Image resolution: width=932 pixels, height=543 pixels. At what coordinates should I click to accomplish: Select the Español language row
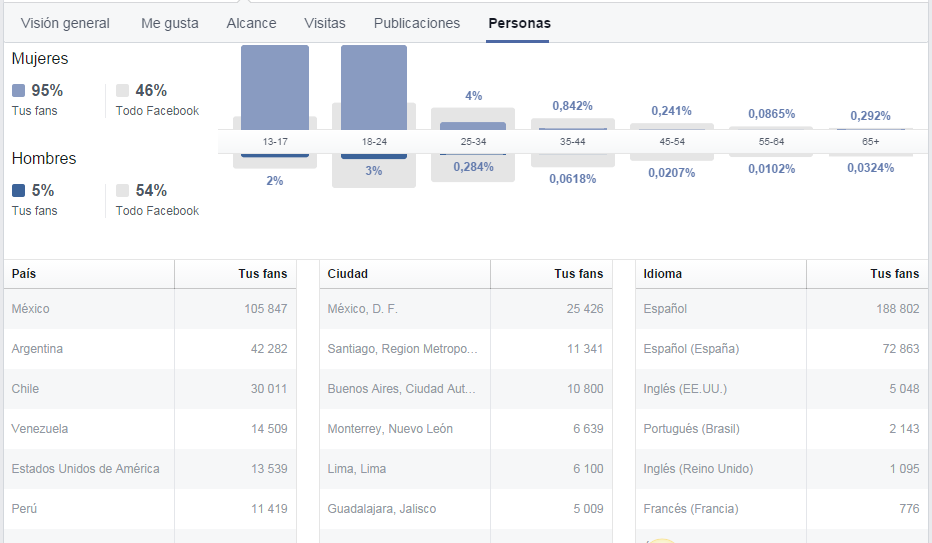coord(782,309)
